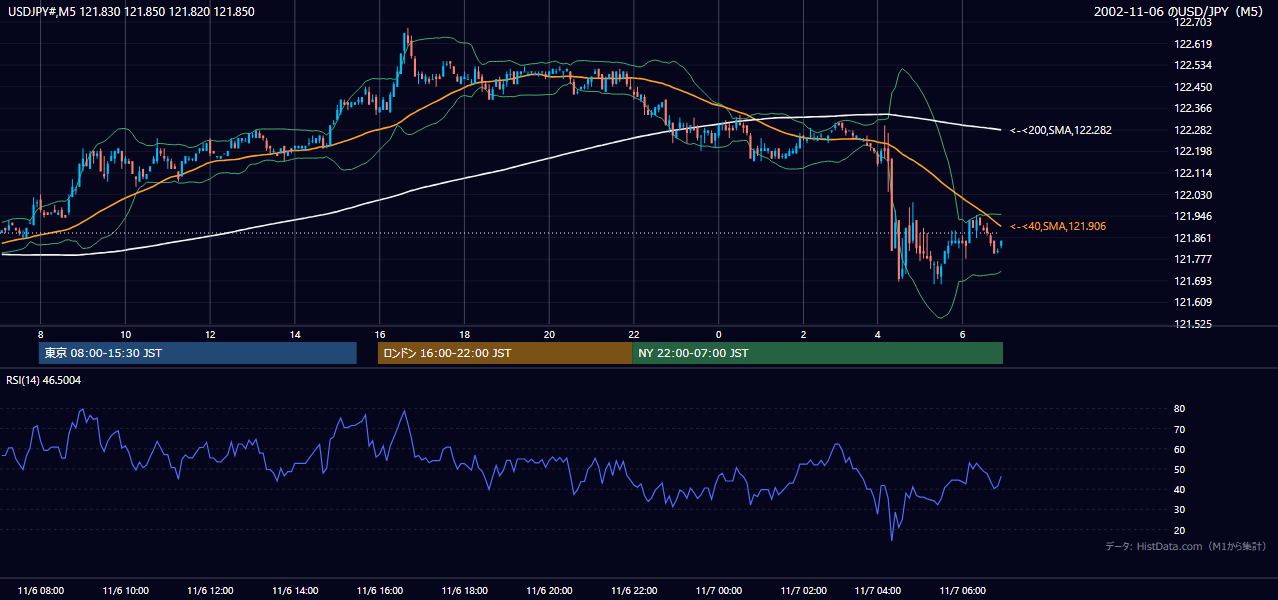The height and width of the screenshot is (600, 1278).
Task: Click price level 122.703 on the axis
Action: point(1194,22)
